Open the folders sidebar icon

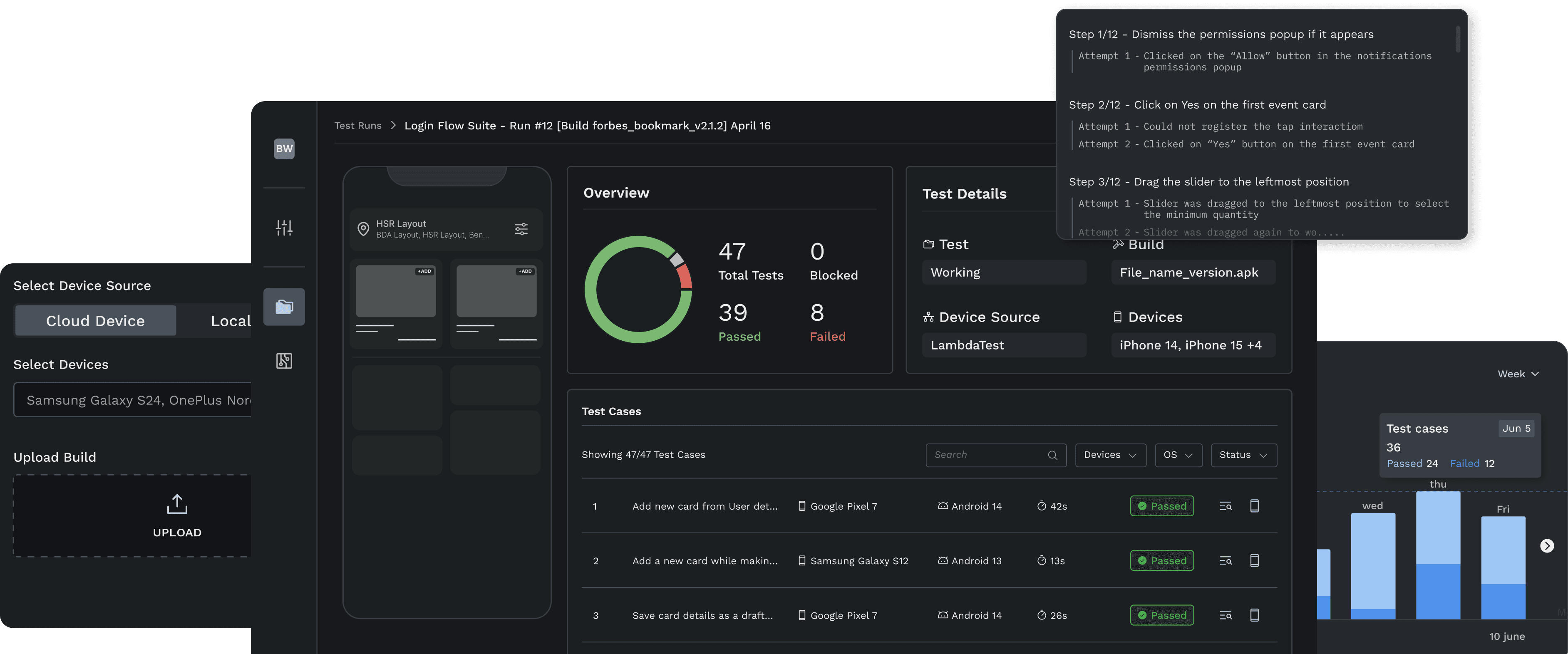[284, 307]
